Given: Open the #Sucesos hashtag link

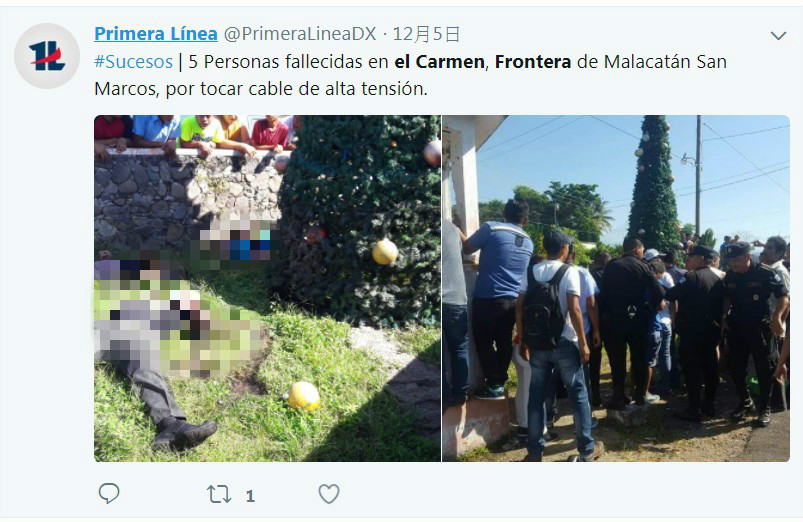Looking at the screenshot, I should click(x=133, y=61).
